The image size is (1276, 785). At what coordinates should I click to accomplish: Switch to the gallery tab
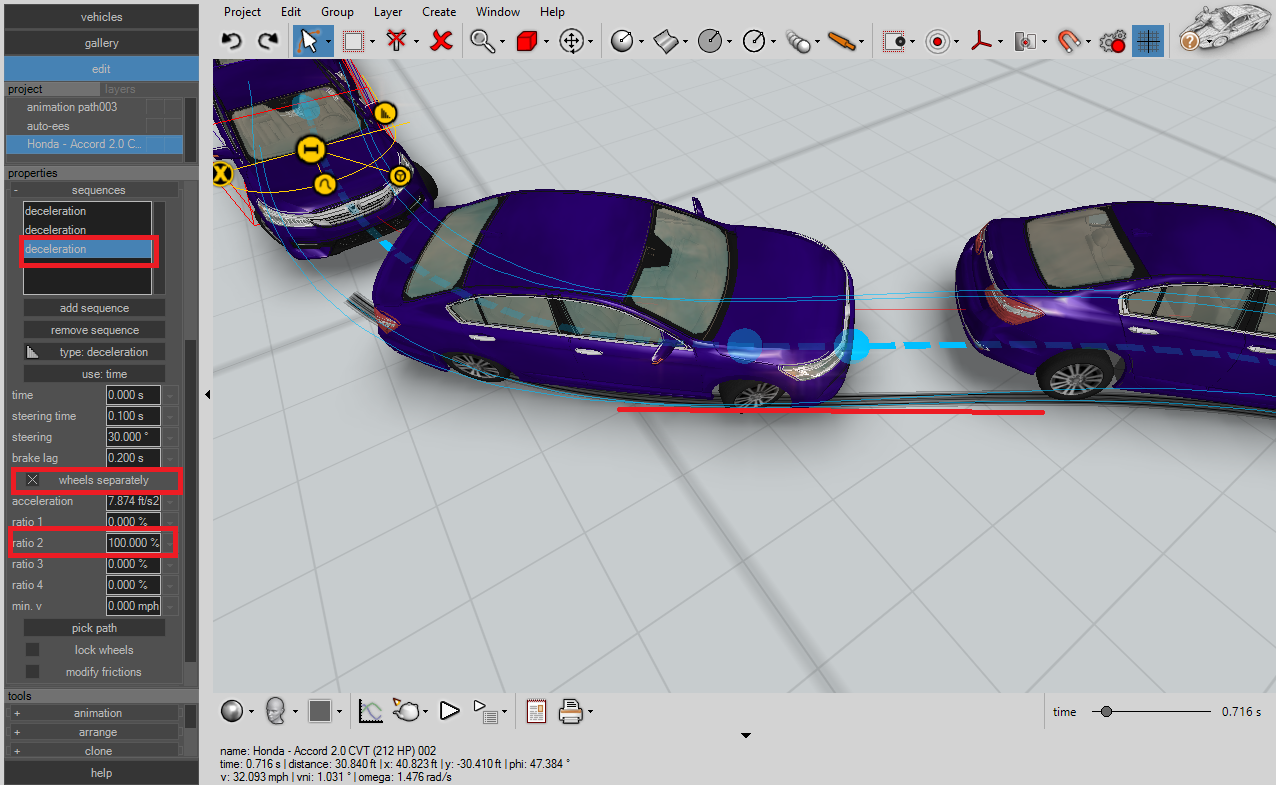pyautogui.click(x=101, y=43)
